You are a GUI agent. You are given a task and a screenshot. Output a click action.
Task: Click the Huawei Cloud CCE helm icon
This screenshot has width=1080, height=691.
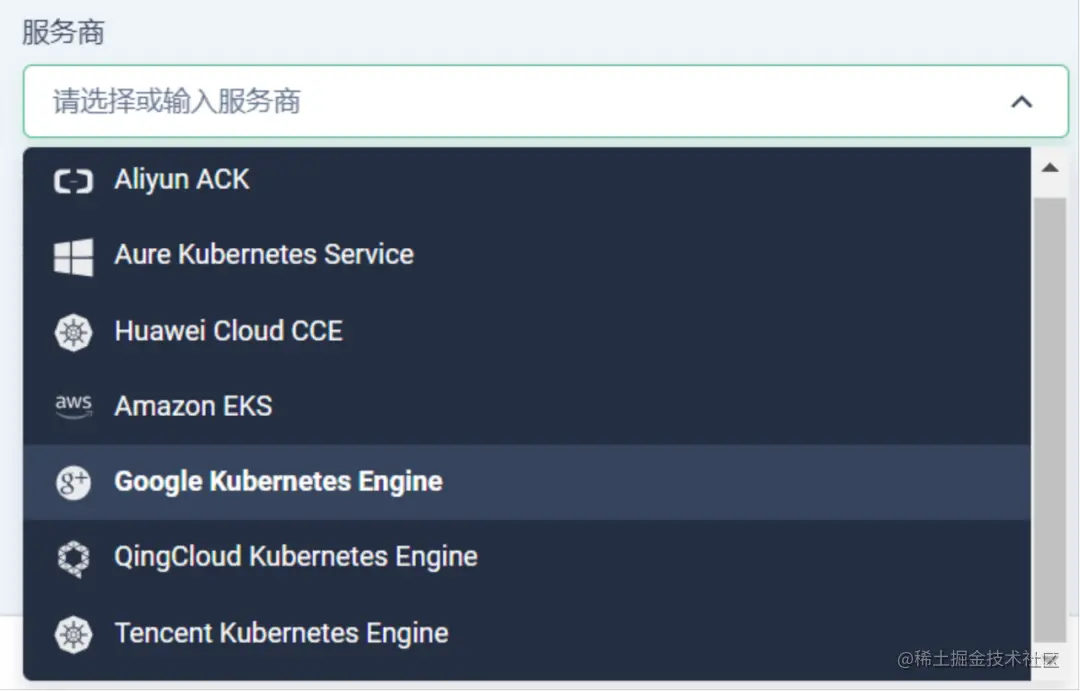[x=73, y=332]
